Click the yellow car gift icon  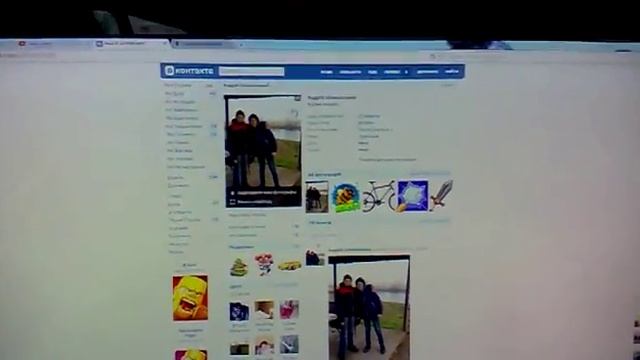click(289, 266)
